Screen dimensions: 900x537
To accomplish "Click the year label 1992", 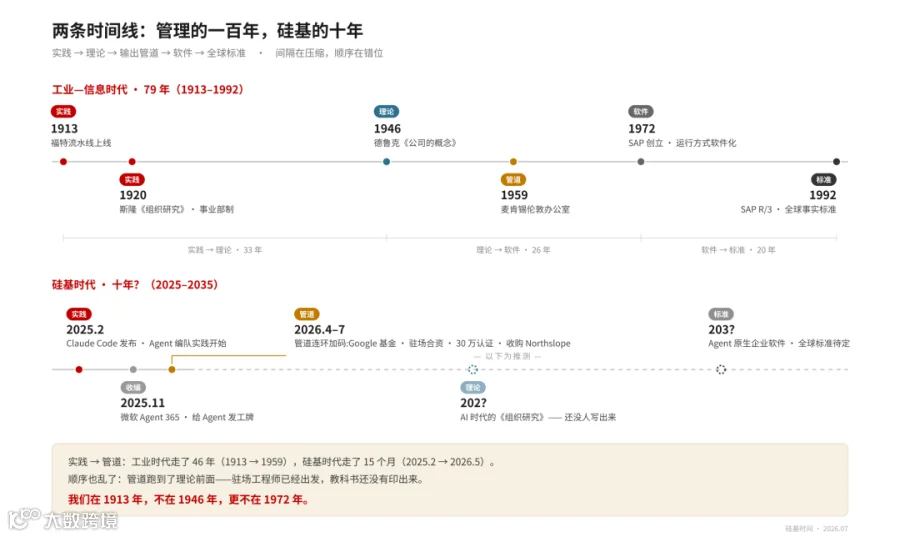I will (823, 196).
